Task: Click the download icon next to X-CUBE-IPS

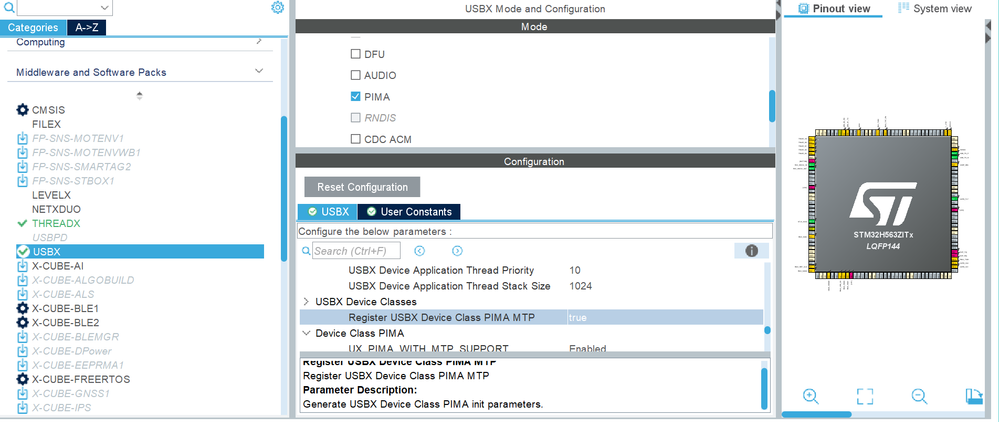Action: click(x=22, y=407)
